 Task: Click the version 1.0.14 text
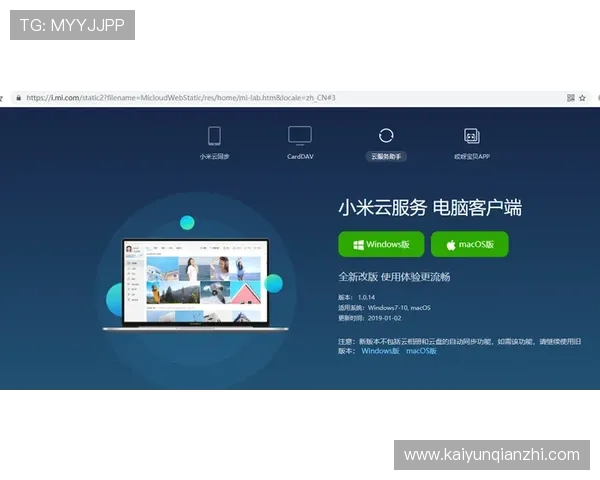(366, 297)
